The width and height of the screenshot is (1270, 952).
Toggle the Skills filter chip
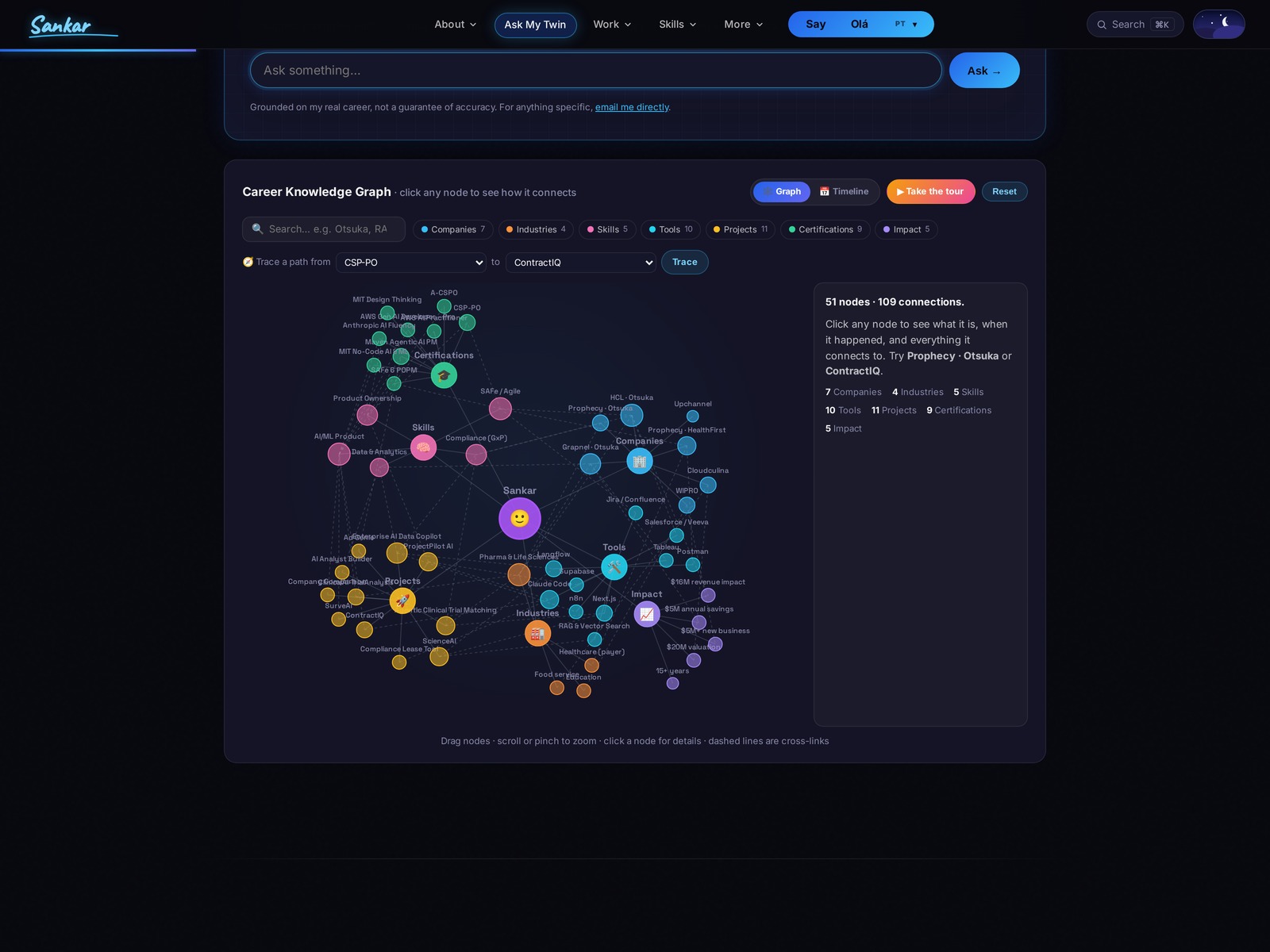[x=607, y=229]
